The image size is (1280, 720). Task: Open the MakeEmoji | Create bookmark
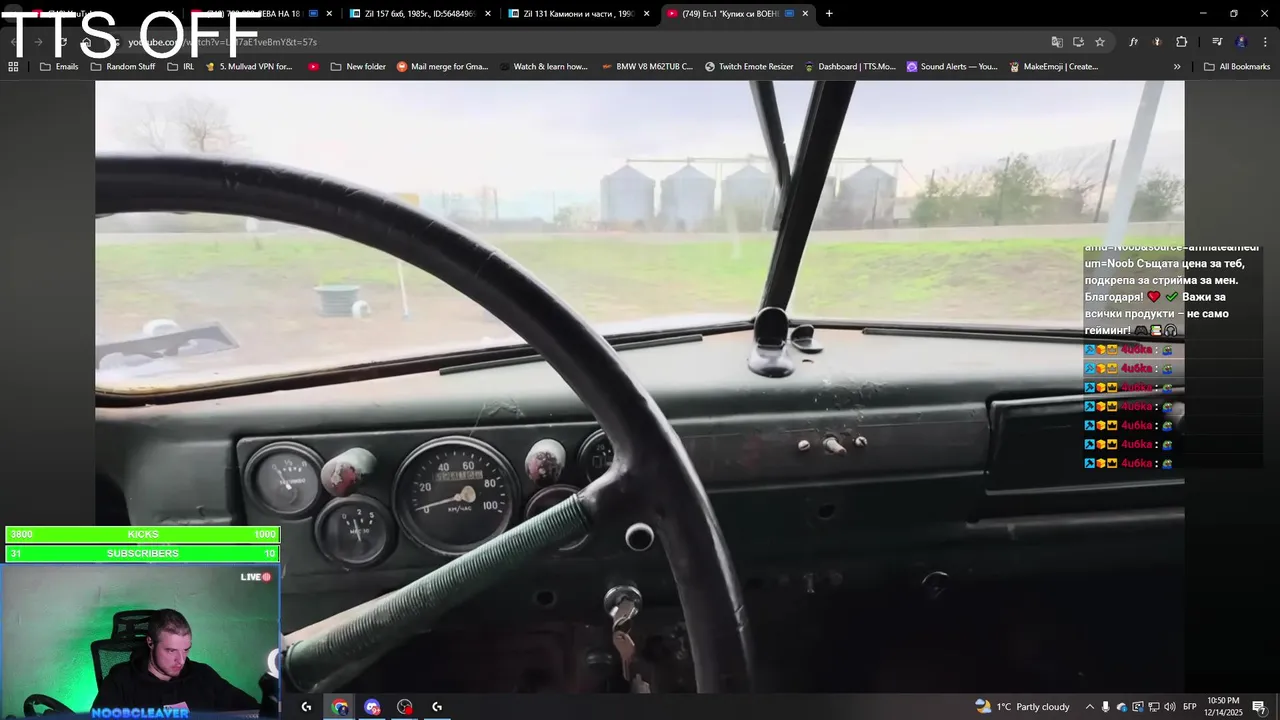1054,67
